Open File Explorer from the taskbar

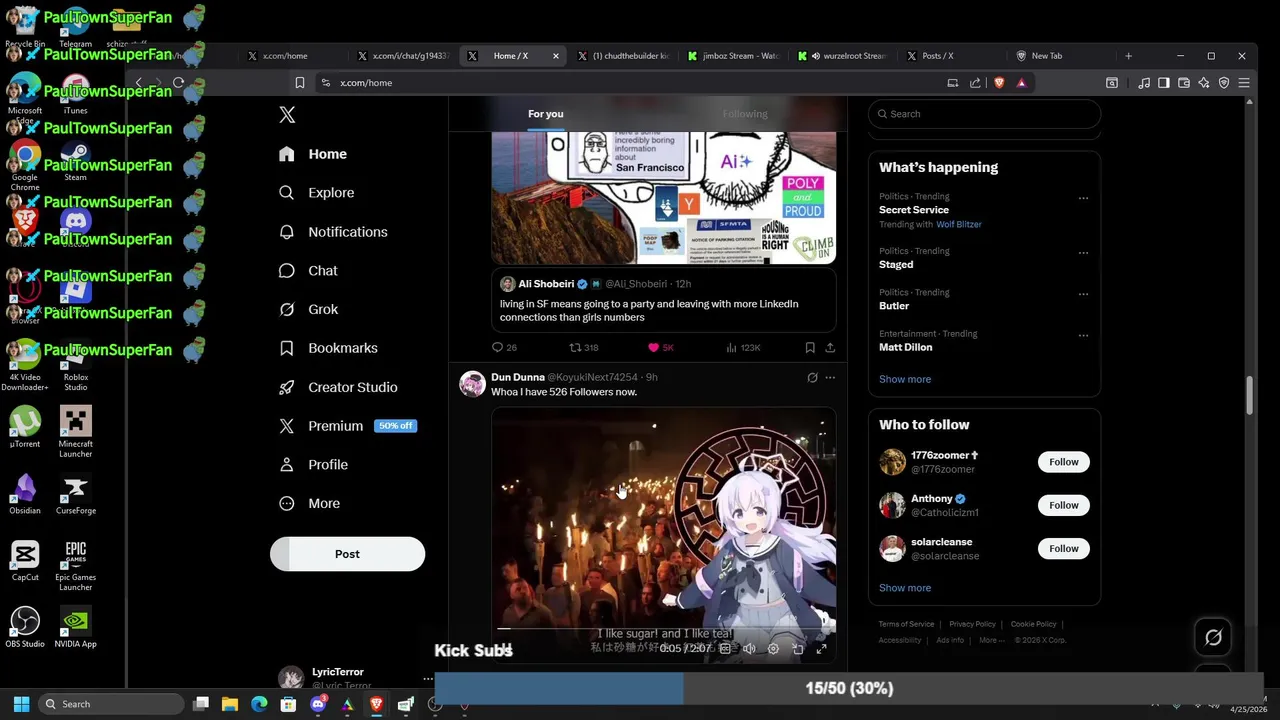tap(230, 704)
